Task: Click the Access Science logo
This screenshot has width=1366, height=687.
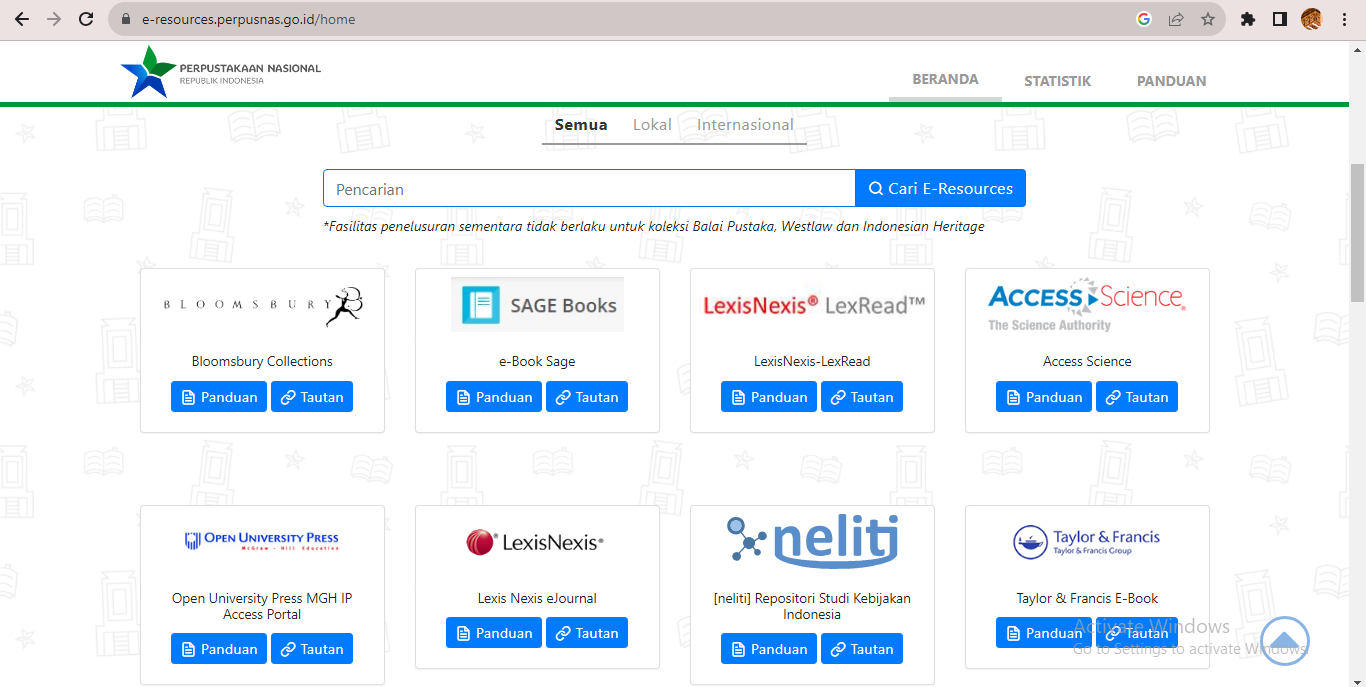Action: 1087,305
